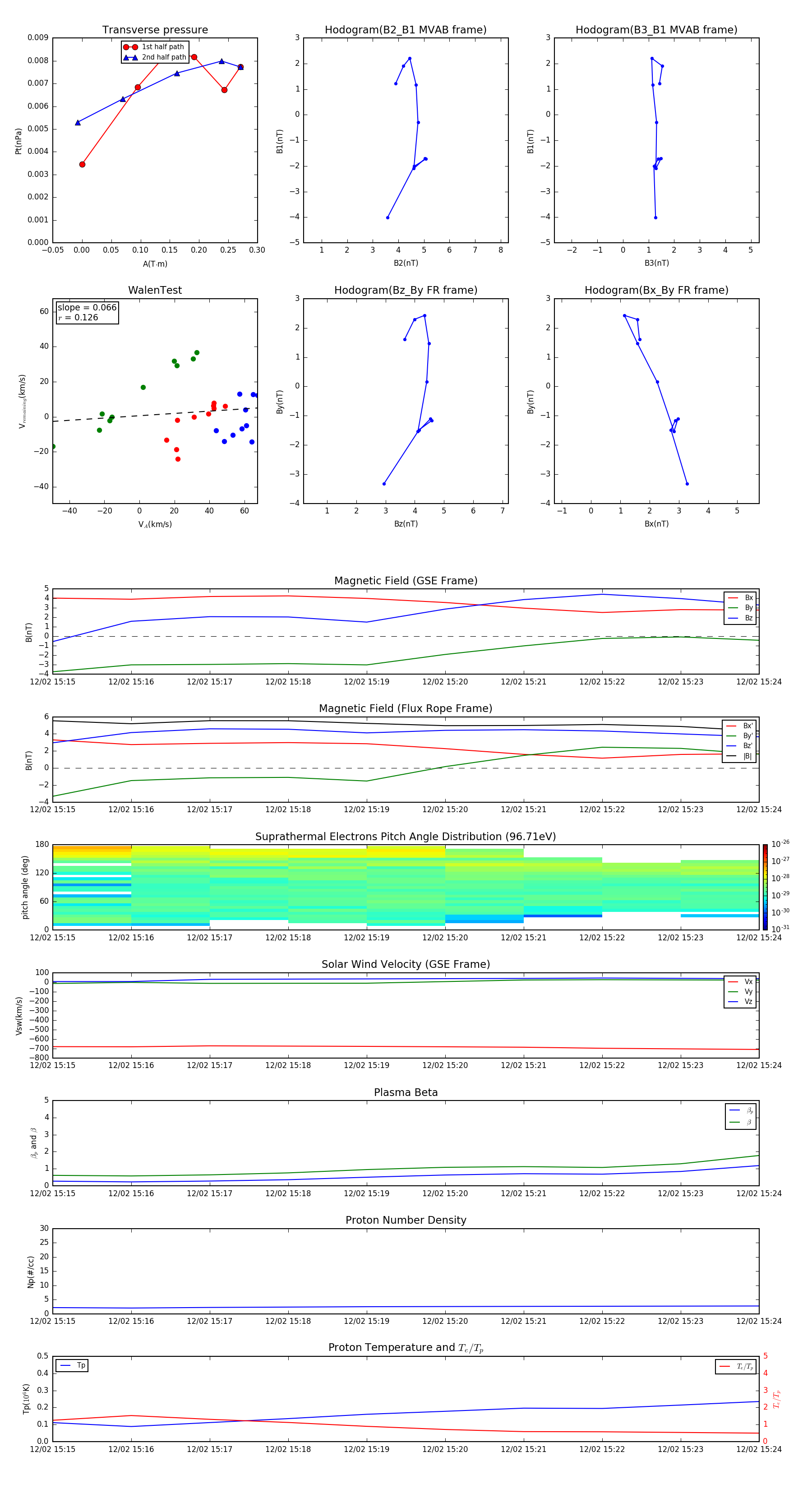The width and height of the screenshot is (812, 1489).
Task: Click the 'Solar Wind Velocity (GSE Frame)' title
Action: point(406,965)
